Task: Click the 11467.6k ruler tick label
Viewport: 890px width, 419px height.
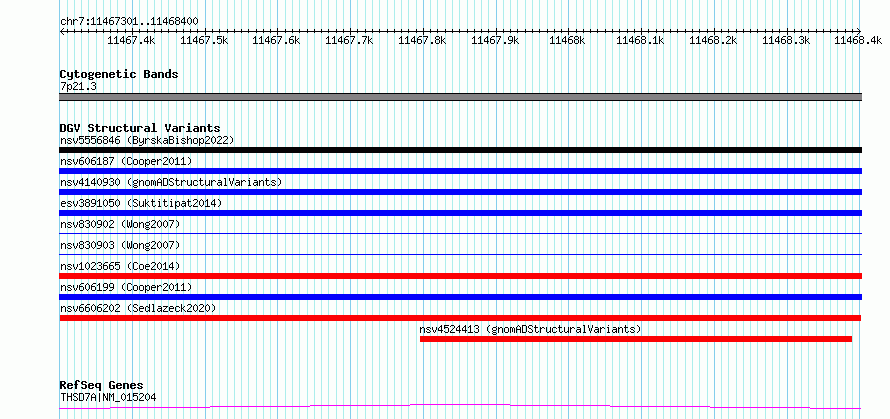Action: click(276, 40)
